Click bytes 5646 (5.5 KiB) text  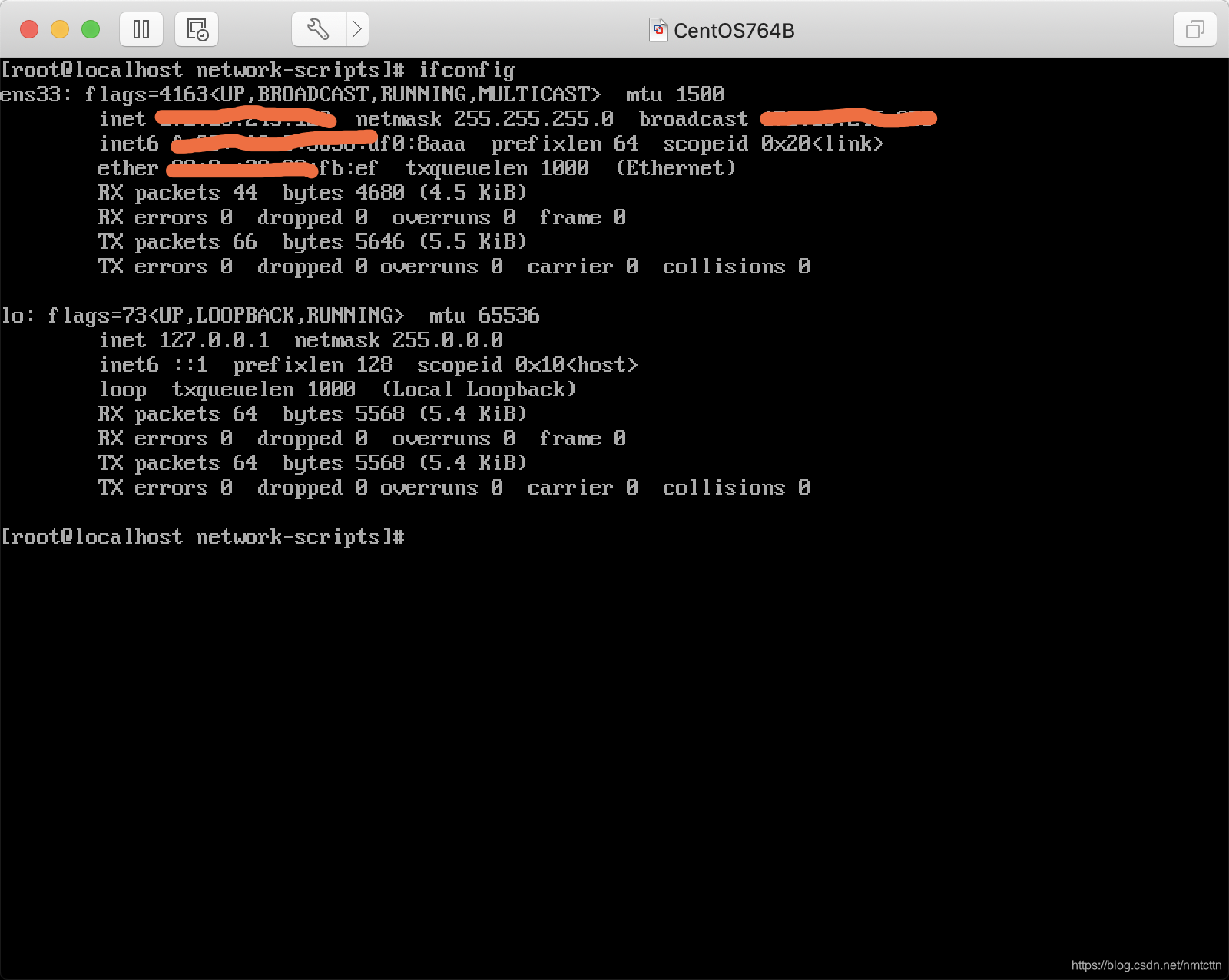[x=405, y=242]
